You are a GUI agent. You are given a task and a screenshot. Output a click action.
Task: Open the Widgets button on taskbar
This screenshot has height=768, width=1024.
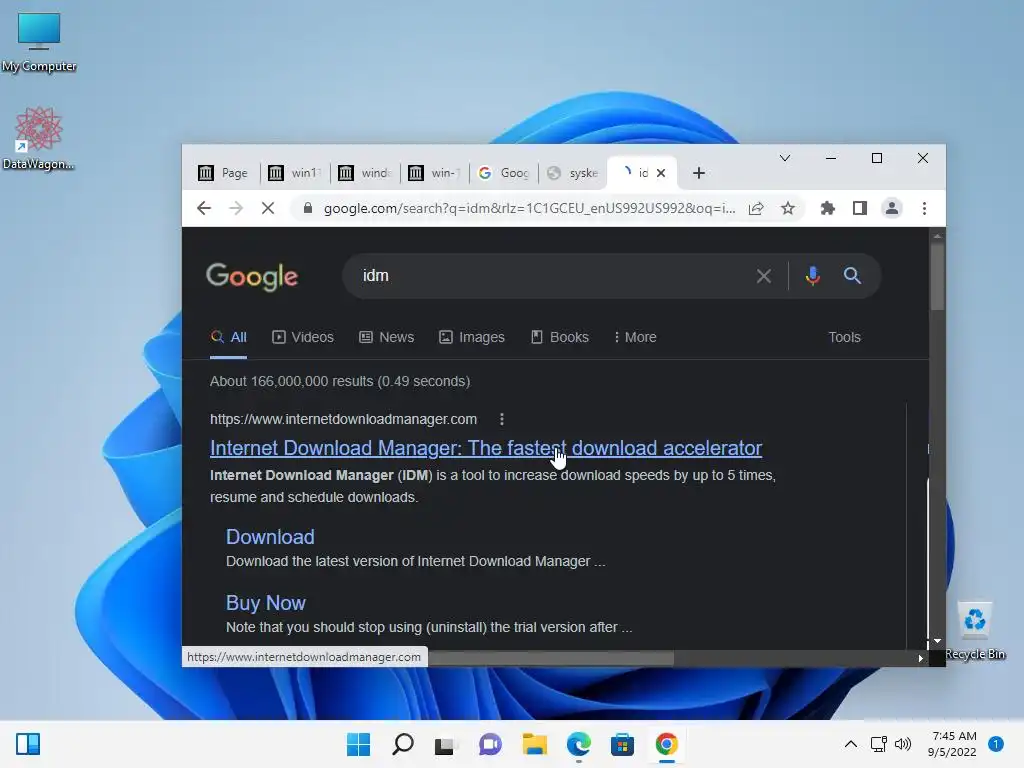[28, 744]
